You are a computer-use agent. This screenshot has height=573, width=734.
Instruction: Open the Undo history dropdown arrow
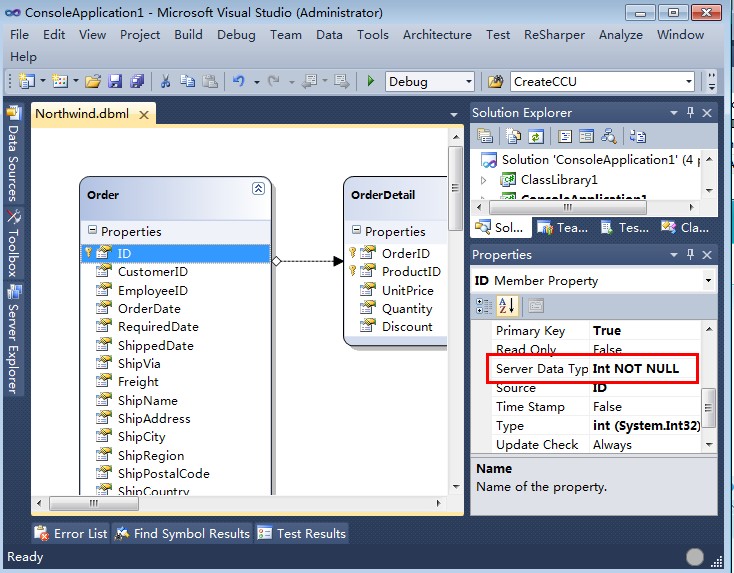[x=257, y=82]
